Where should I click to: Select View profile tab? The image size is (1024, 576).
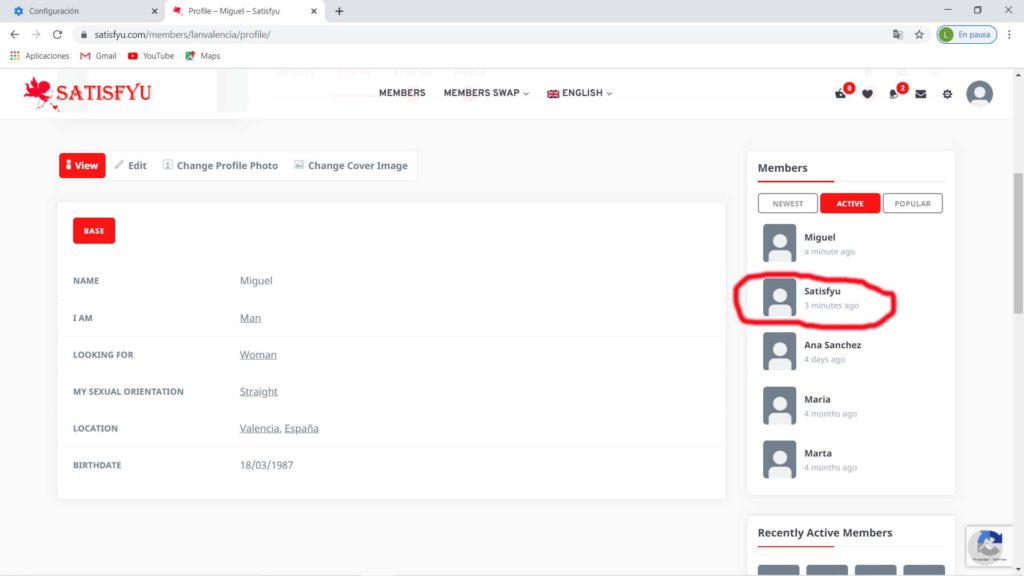(82, 165)
